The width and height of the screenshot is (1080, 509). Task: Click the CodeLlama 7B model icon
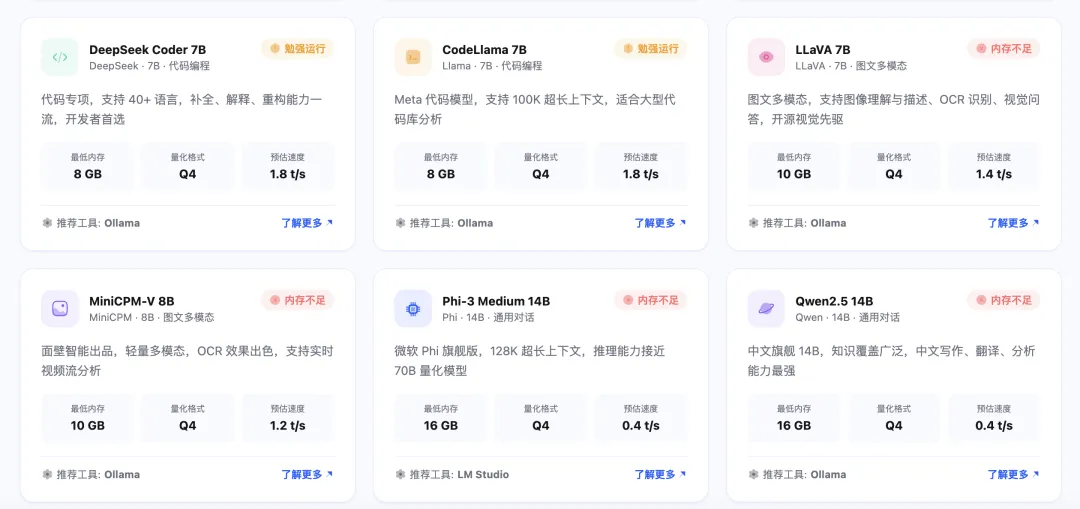[413, 57]
